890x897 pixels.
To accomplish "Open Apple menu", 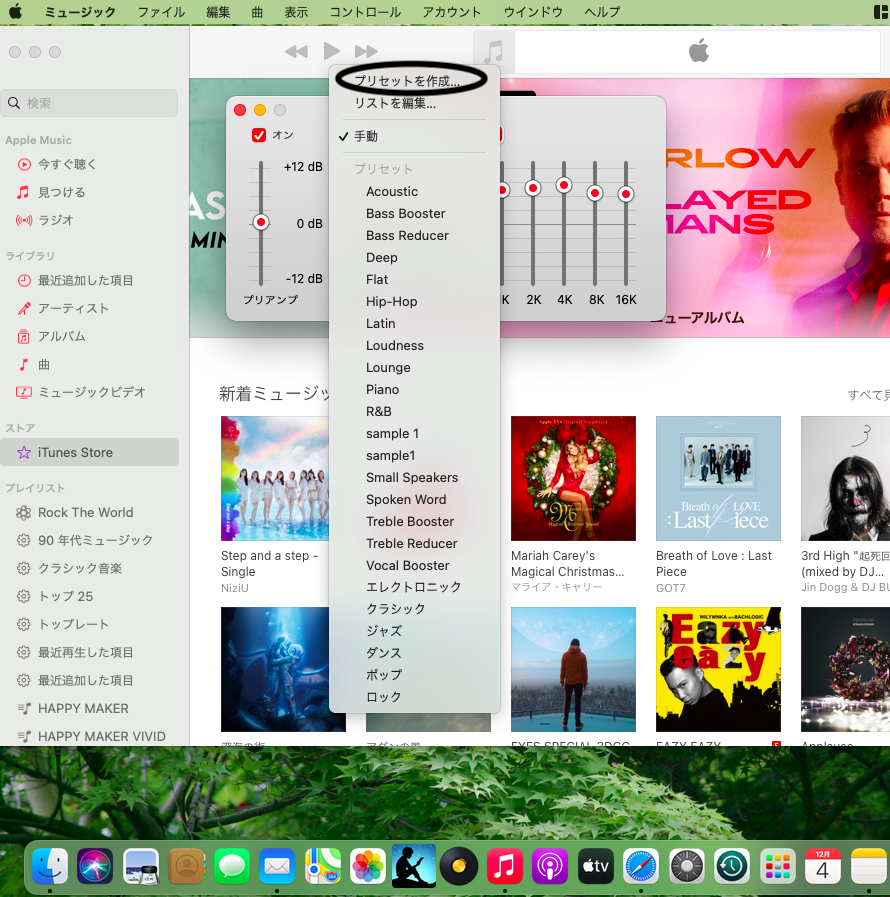I will point(15,11).
